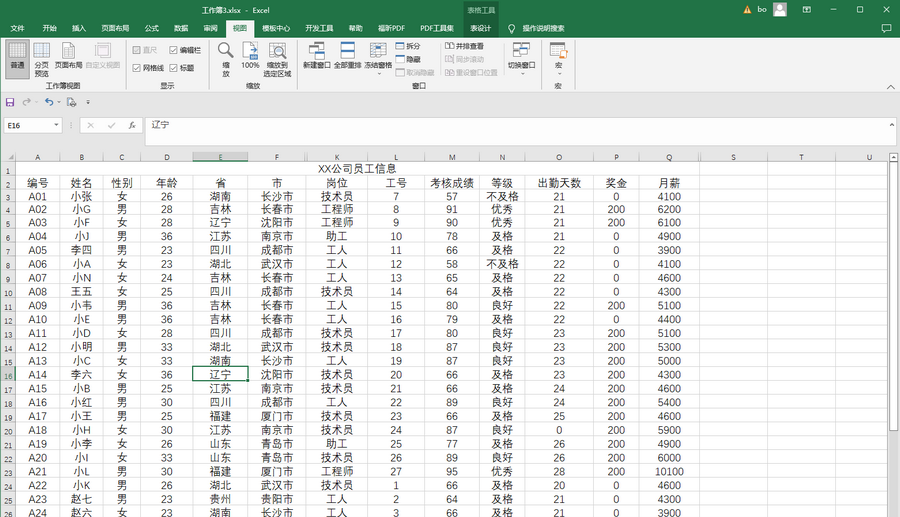This screenshot has height=517, width=900.
Task: Switch to the Insert (插入) tab
Action: pos(79,29)
